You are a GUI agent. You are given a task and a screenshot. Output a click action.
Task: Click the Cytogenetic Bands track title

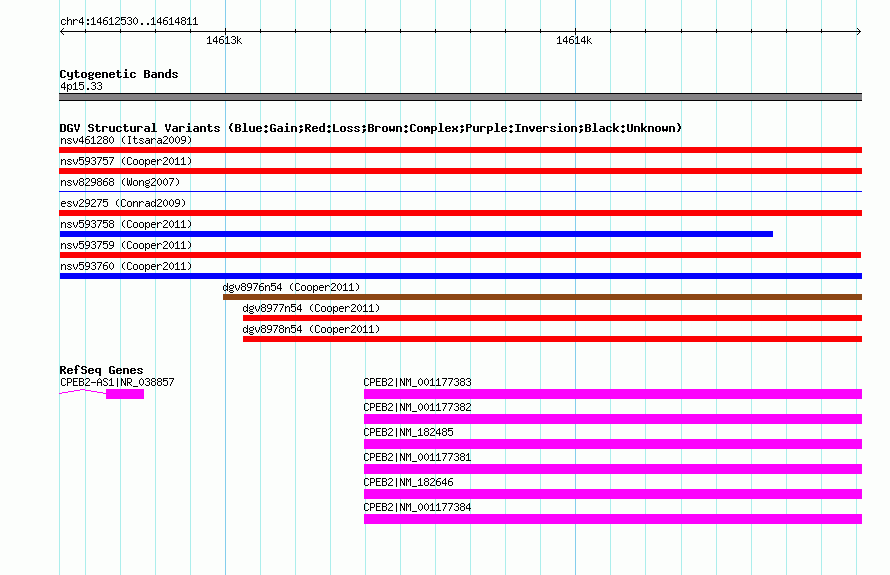[x=119, y=74]
